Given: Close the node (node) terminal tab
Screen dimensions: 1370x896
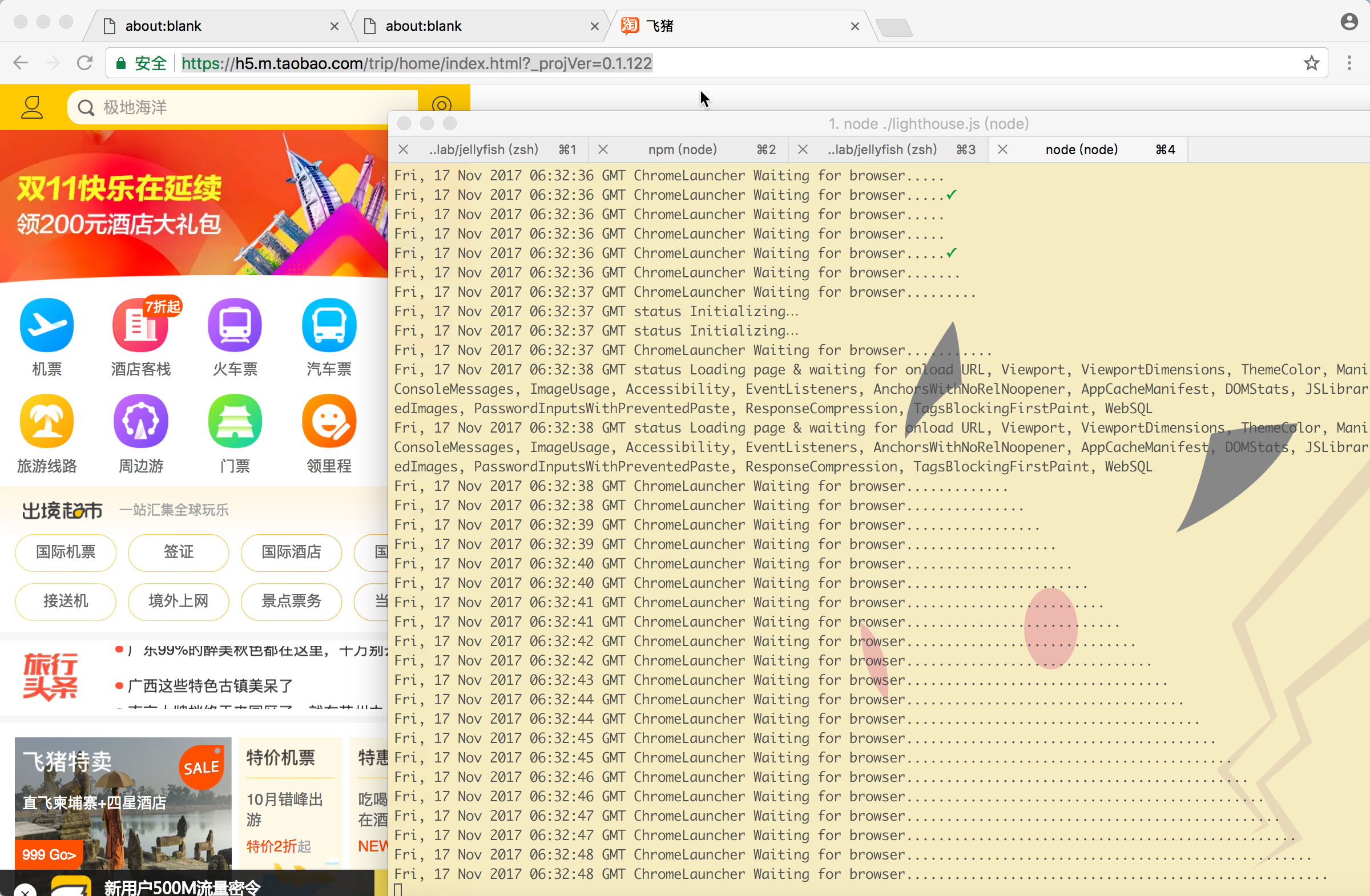Looking at the screenshot, I should (x=1003, y=150).
